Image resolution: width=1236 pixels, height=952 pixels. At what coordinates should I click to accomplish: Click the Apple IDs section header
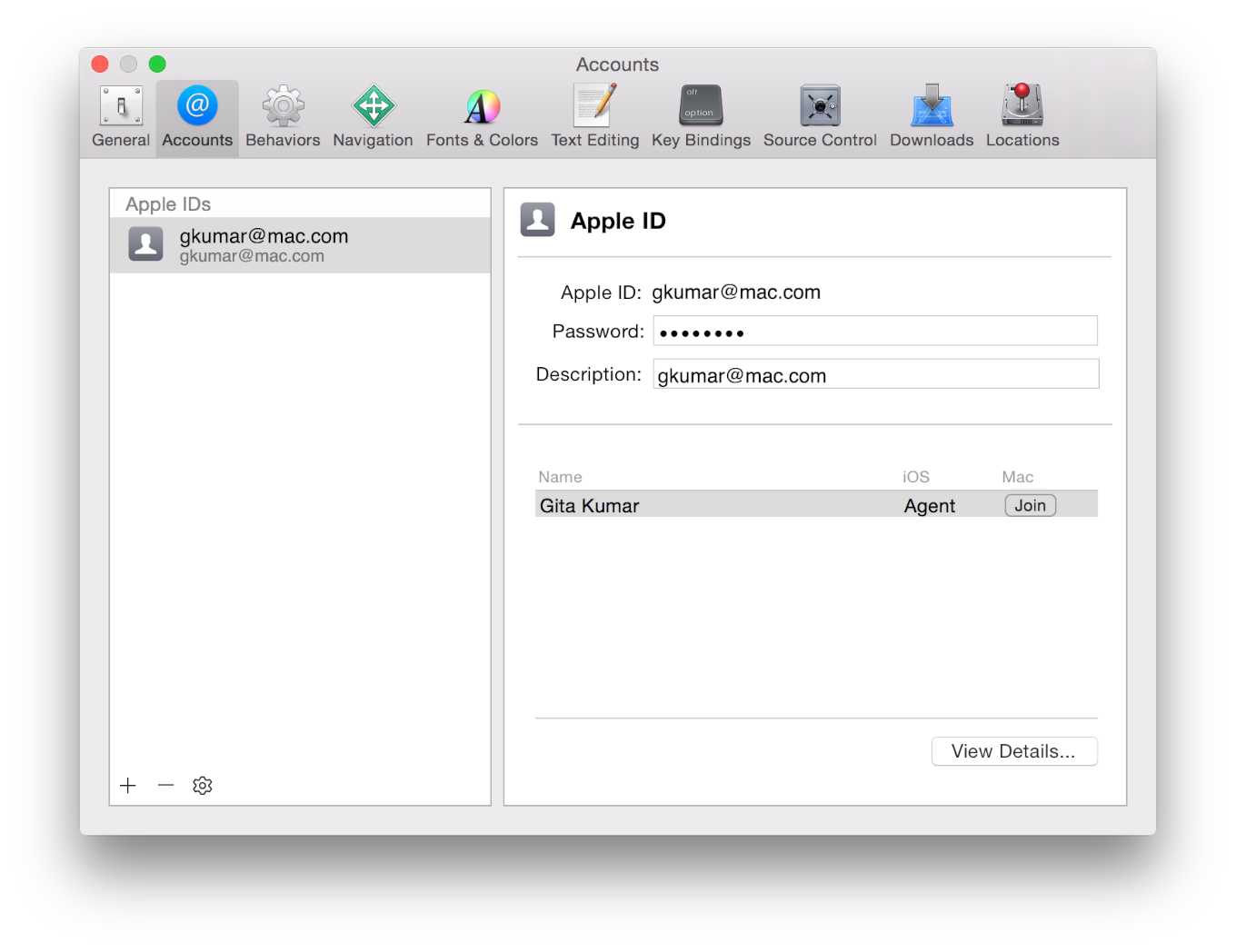click(168, 204)
